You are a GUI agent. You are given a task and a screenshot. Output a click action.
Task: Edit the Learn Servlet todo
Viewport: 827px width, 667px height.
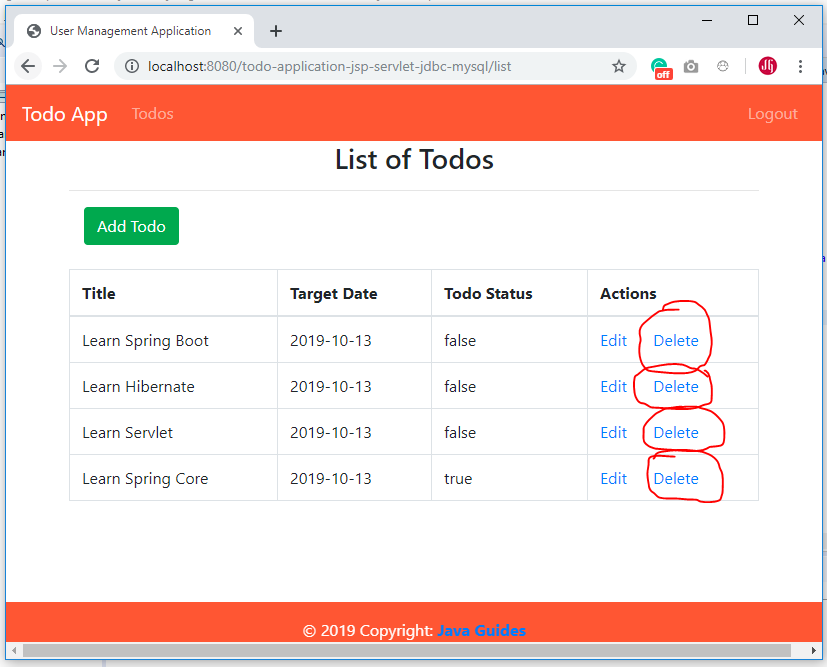click(x=613, y=433)
